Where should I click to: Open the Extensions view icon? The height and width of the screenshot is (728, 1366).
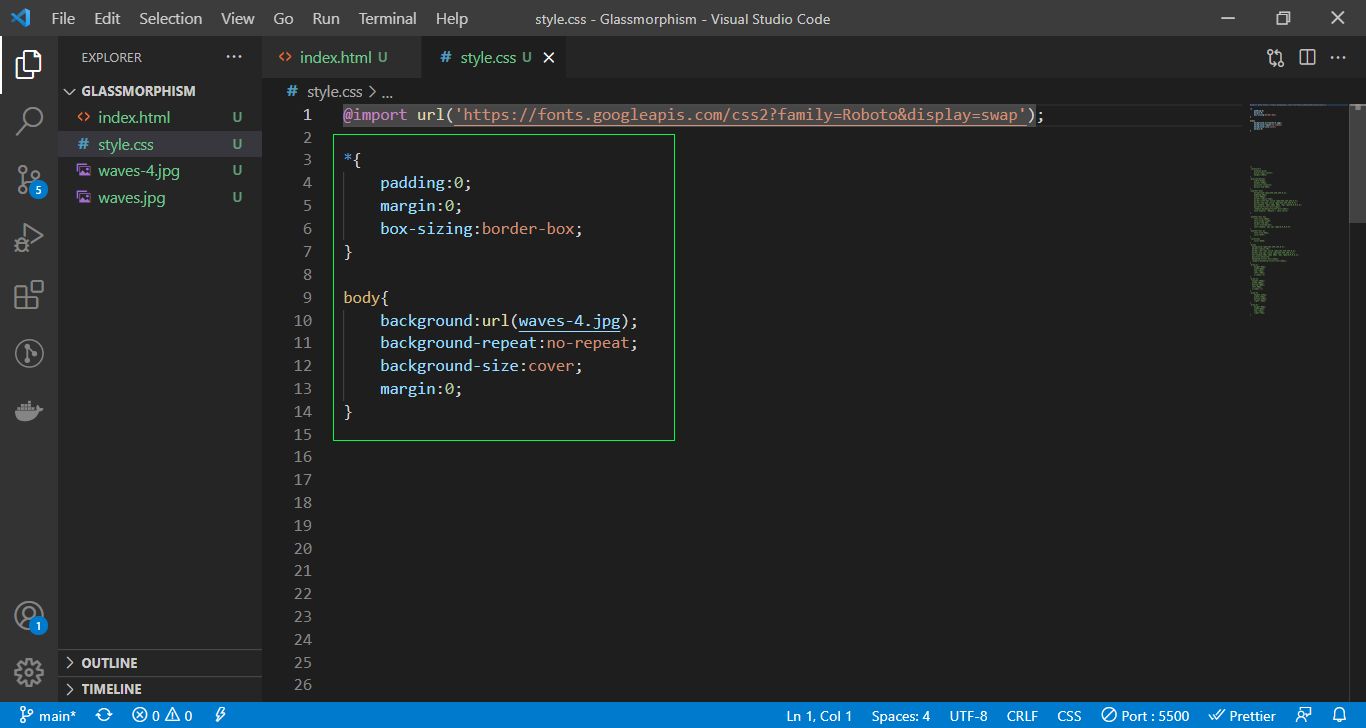(29, 296)
